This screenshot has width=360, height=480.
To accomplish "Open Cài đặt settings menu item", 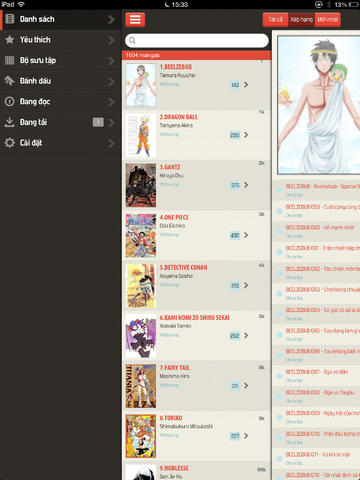I will [x=60, y=143].
